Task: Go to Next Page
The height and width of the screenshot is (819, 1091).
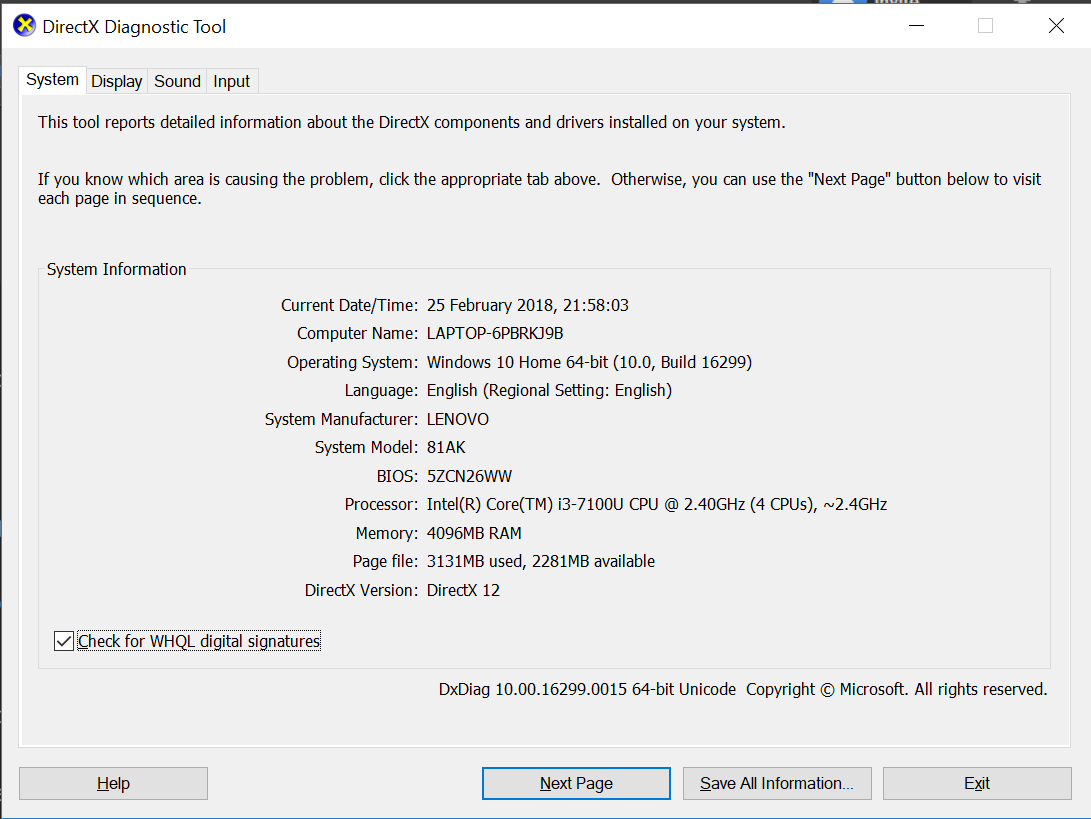Action: pos(576,784)
